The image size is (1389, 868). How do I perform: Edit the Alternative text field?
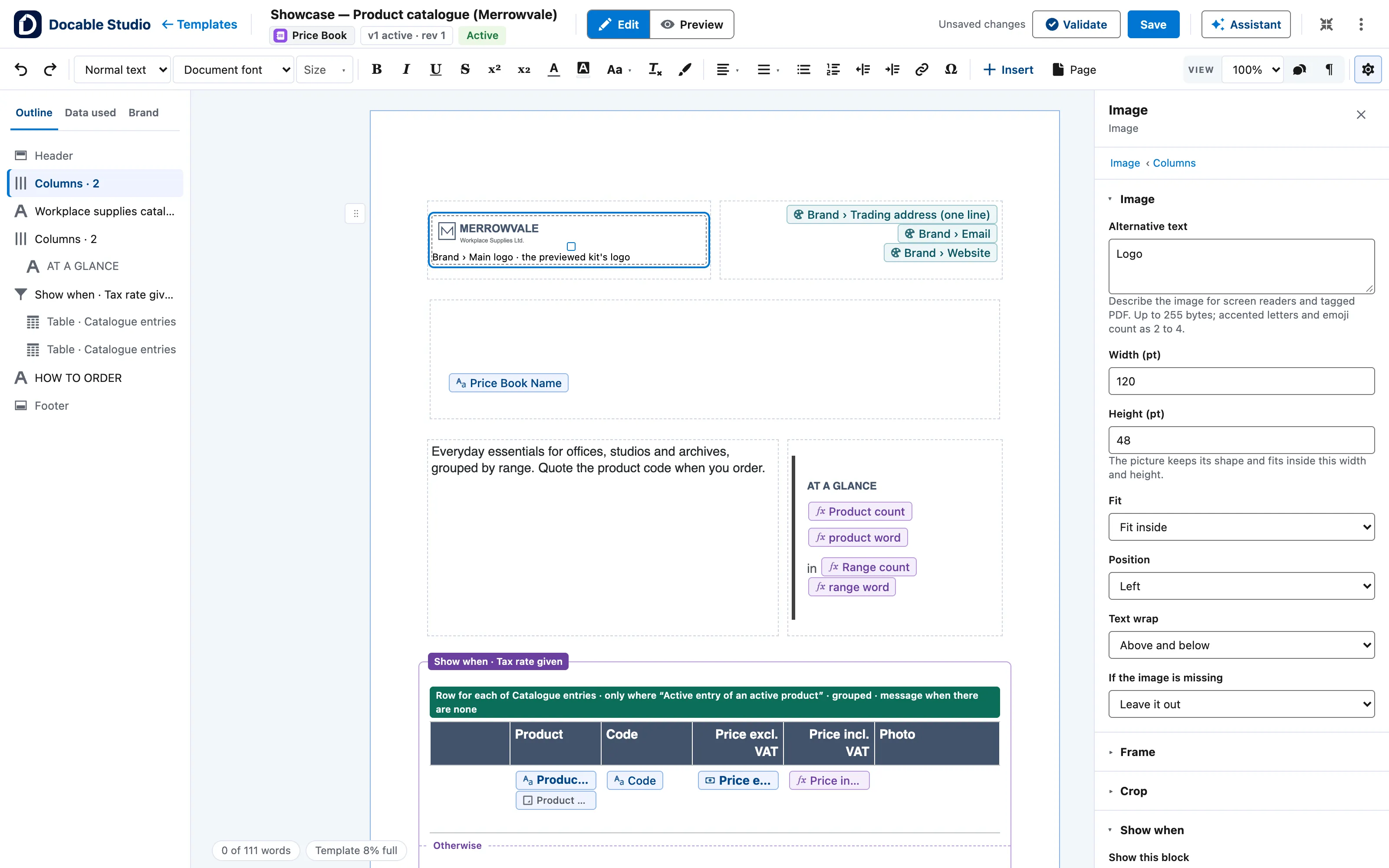point(1241,266)
